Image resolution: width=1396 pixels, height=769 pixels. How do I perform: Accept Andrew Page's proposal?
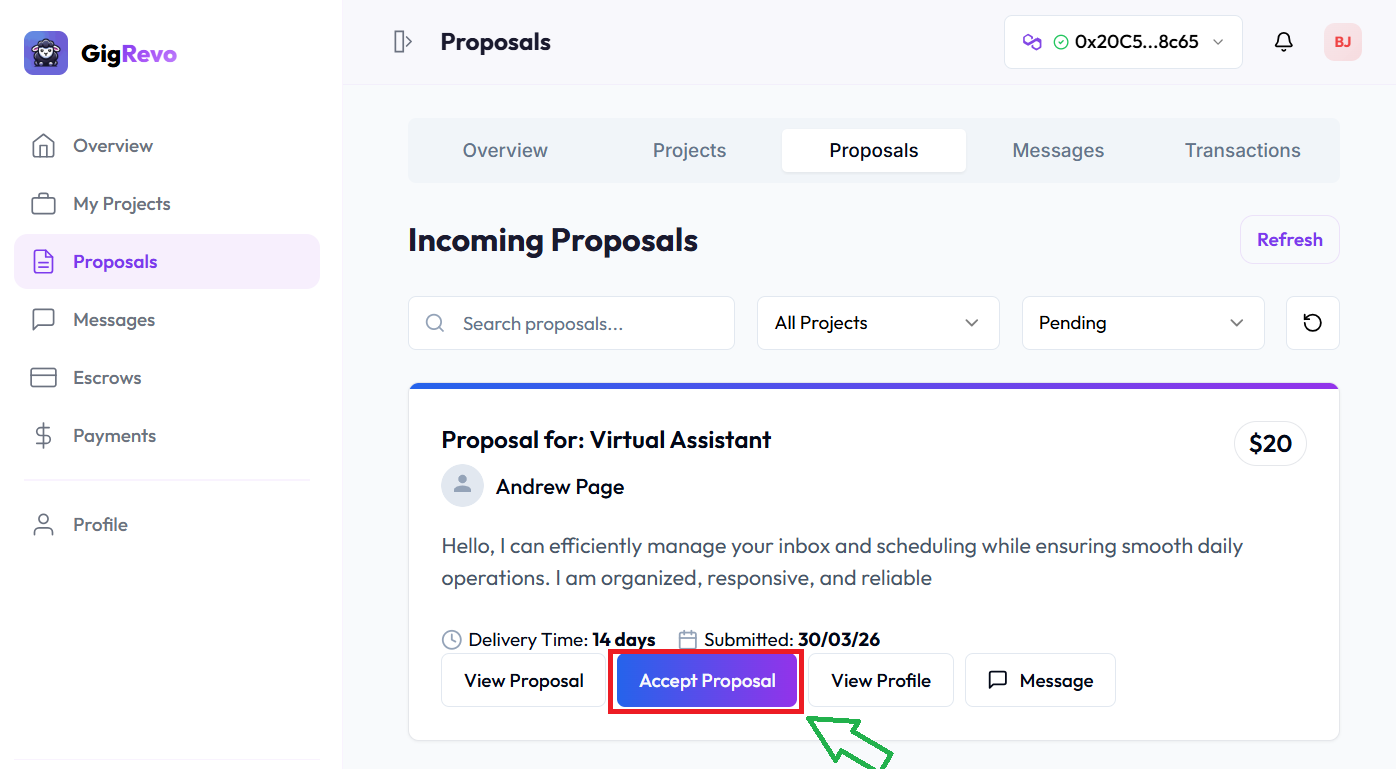point(706,680)
